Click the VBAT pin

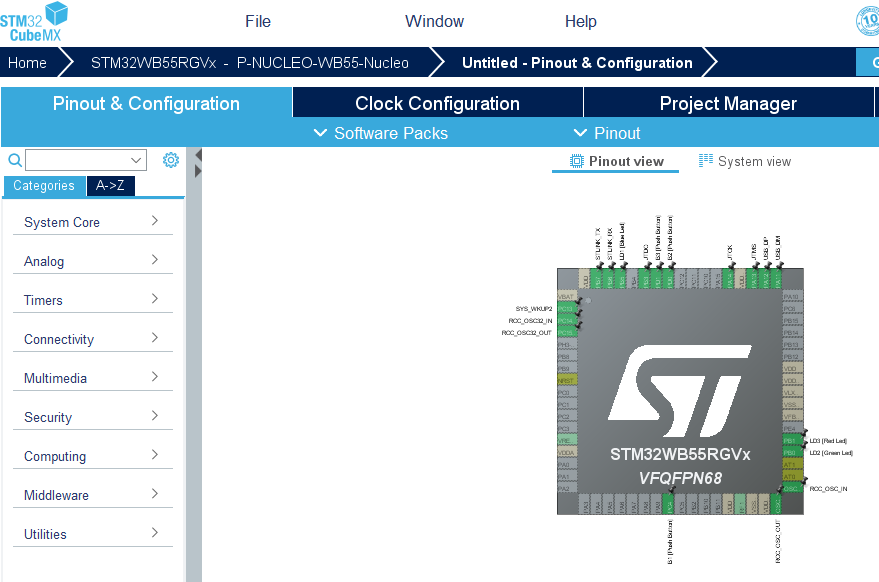[x=567, y=297]
